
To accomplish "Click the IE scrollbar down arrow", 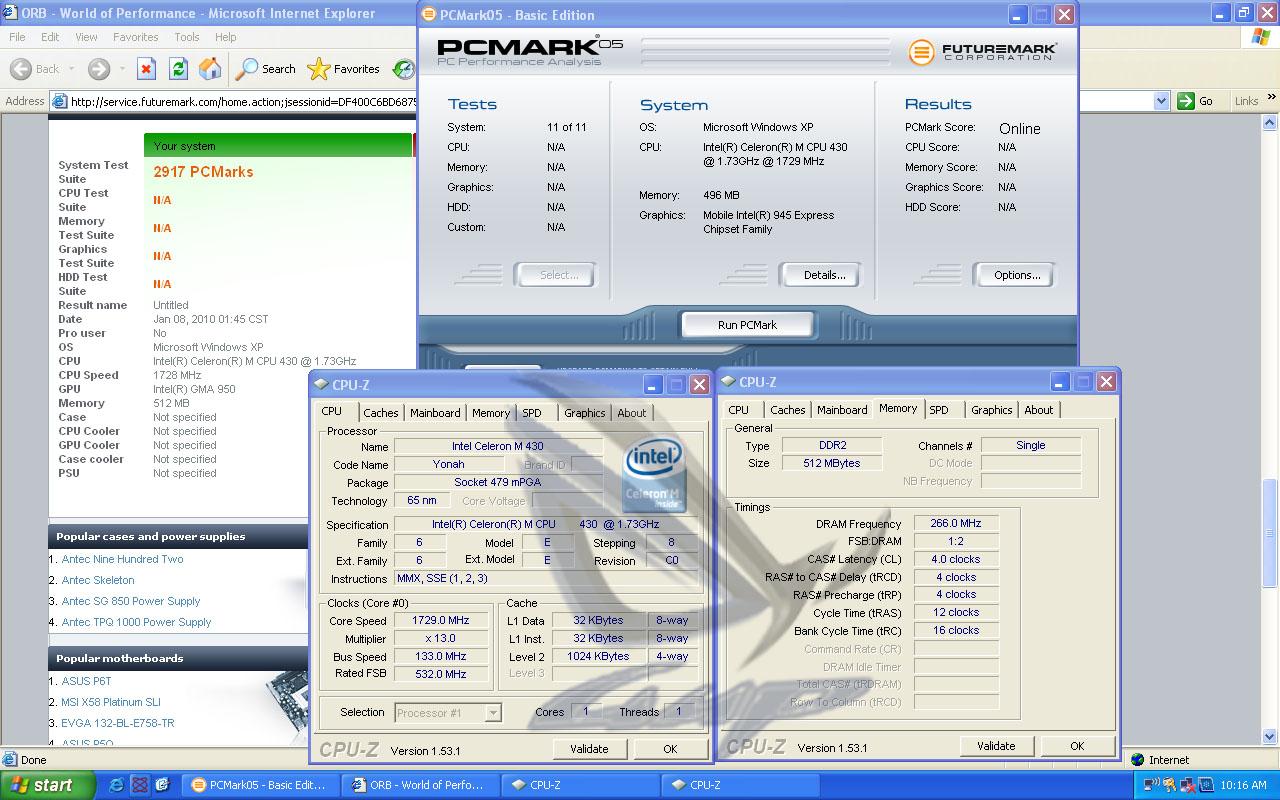I will (x=1270, y=738).
